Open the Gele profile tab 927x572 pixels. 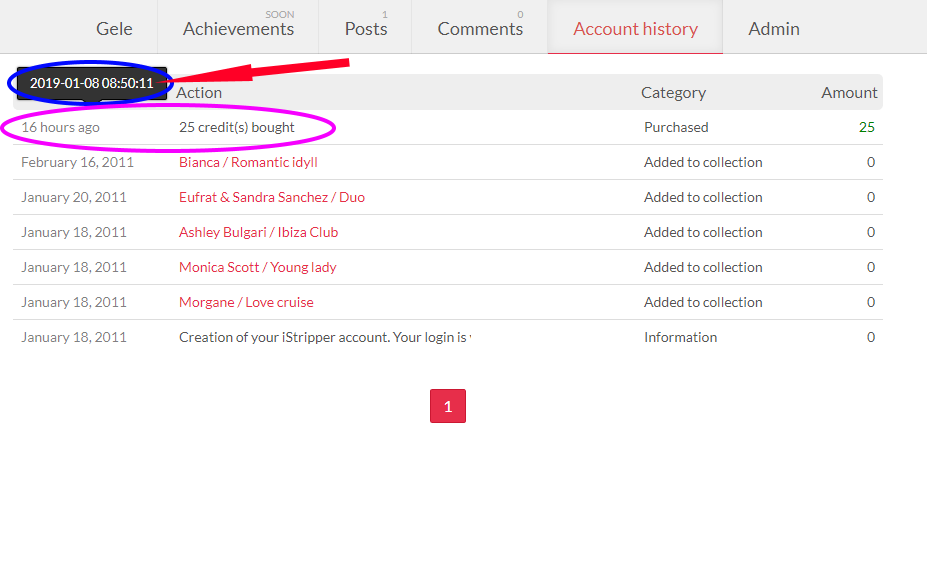pos(114,28)
